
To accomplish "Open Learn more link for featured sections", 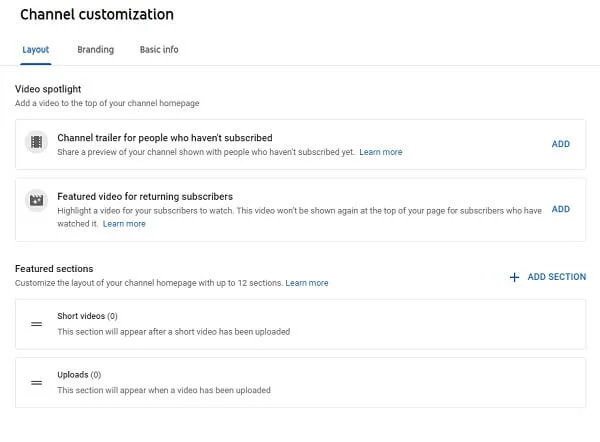I will click(307, 283).
